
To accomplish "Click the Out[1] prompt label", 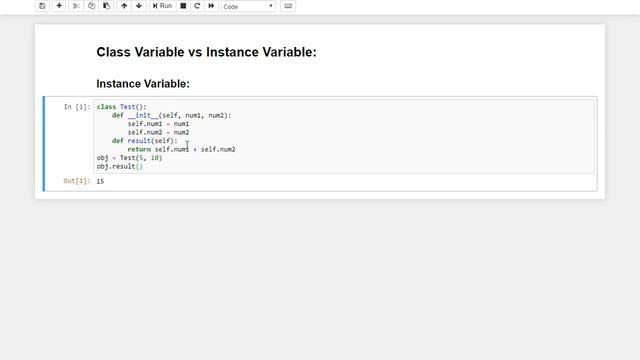I will tap(77, 181).
